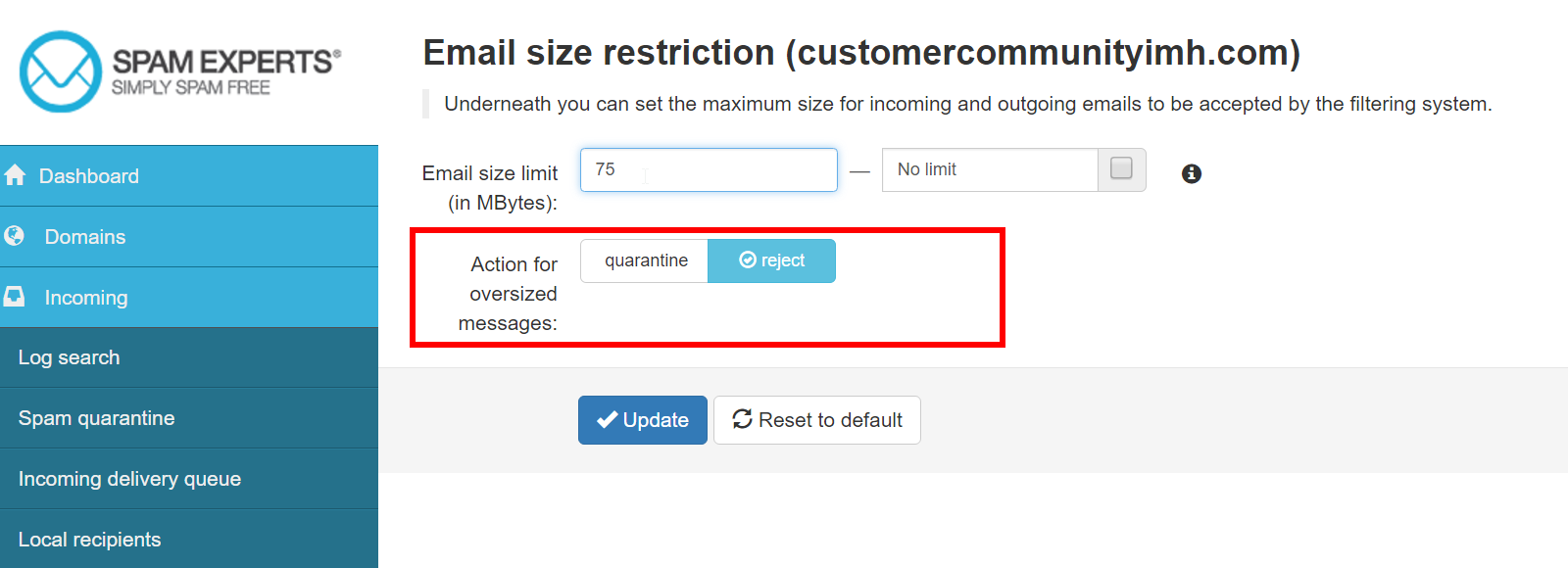Select the reject action option

(772, 260)
